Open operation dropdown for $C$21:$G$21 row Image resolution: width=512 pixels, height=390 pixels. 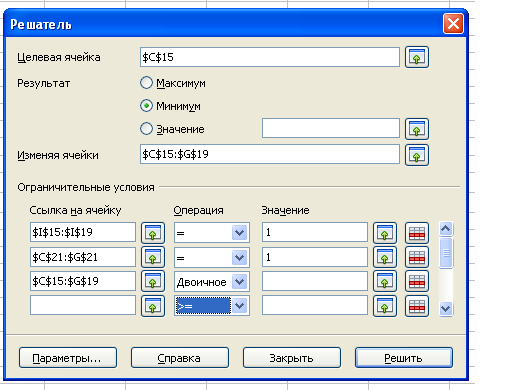click(x=240, y=257)
